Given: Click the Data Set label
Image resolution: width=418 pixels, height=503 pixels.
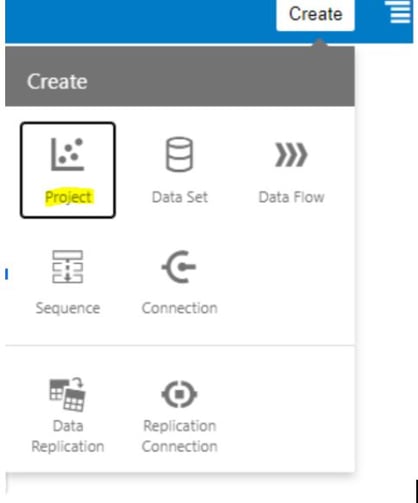Looking at the screenshot, I should coord(180,197).
